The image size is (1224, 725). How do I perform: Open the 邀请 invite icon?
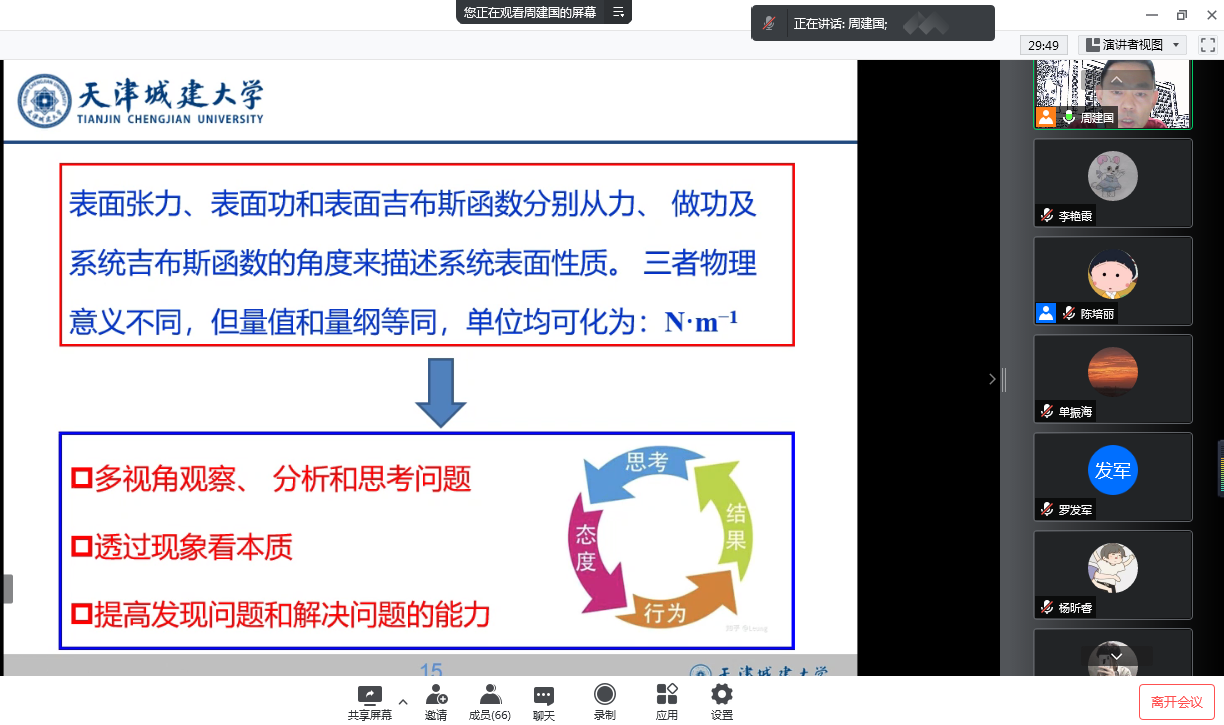point(436,695)
